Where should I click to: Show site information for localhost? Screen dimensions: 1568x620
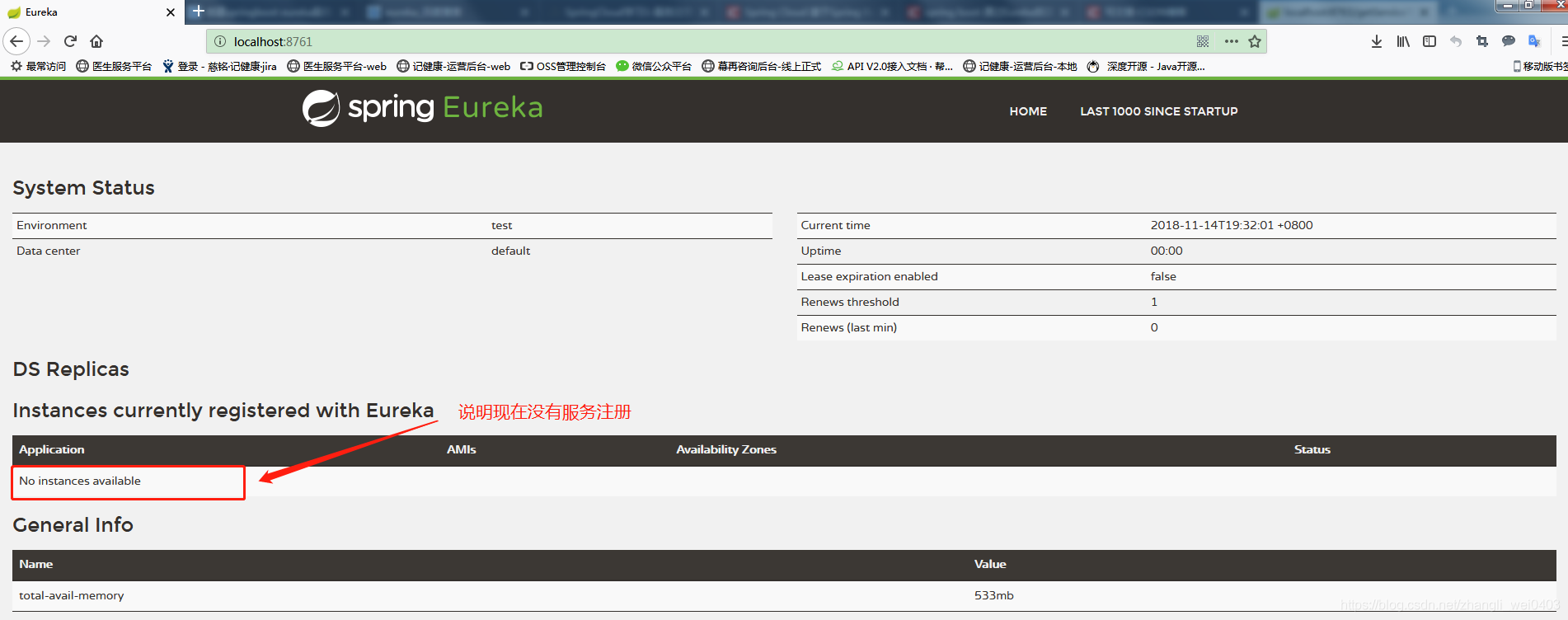(x=220, y=41)
